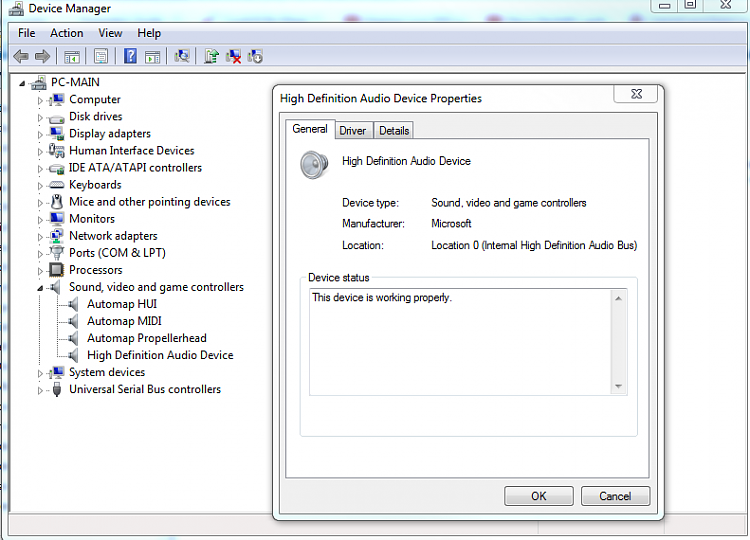The width and height of the screenshot is (750, 540).
Task: Click the Processors chip icon
Action: click(56, 270)
